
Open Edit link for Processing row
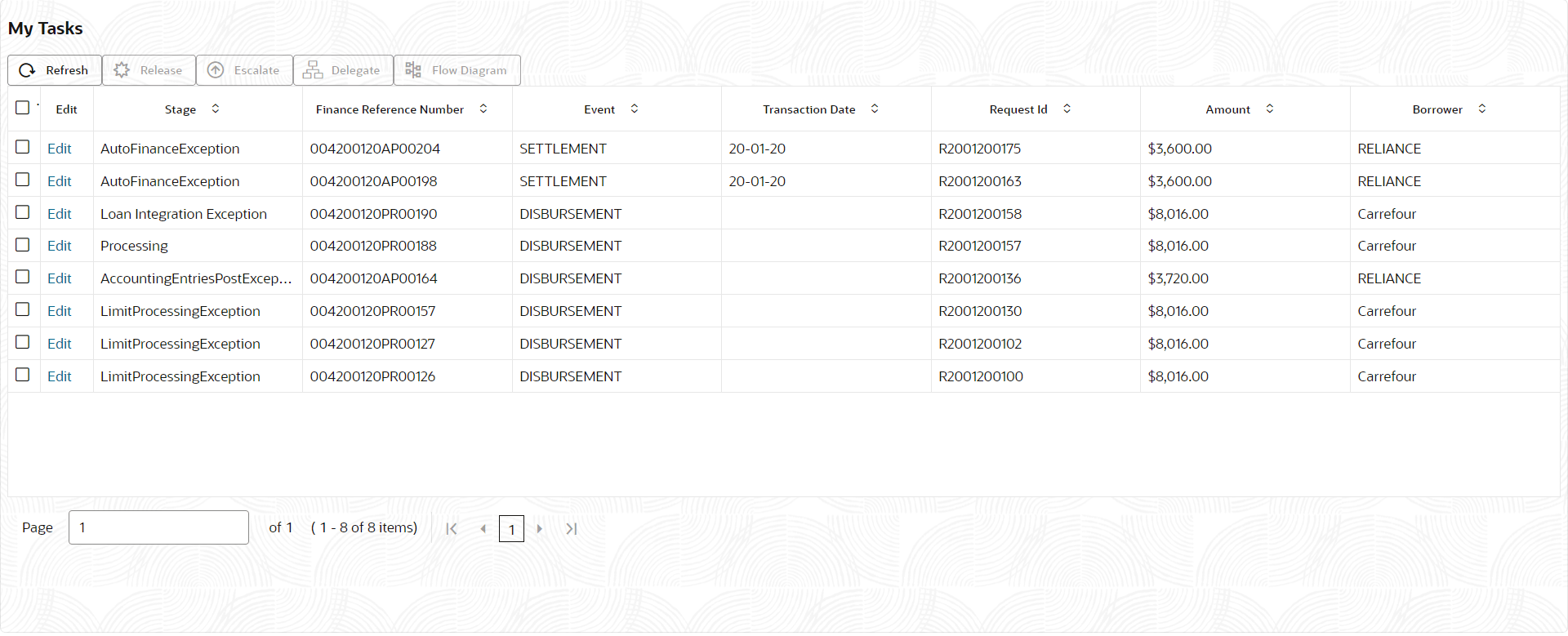click(x=59, y=246)
